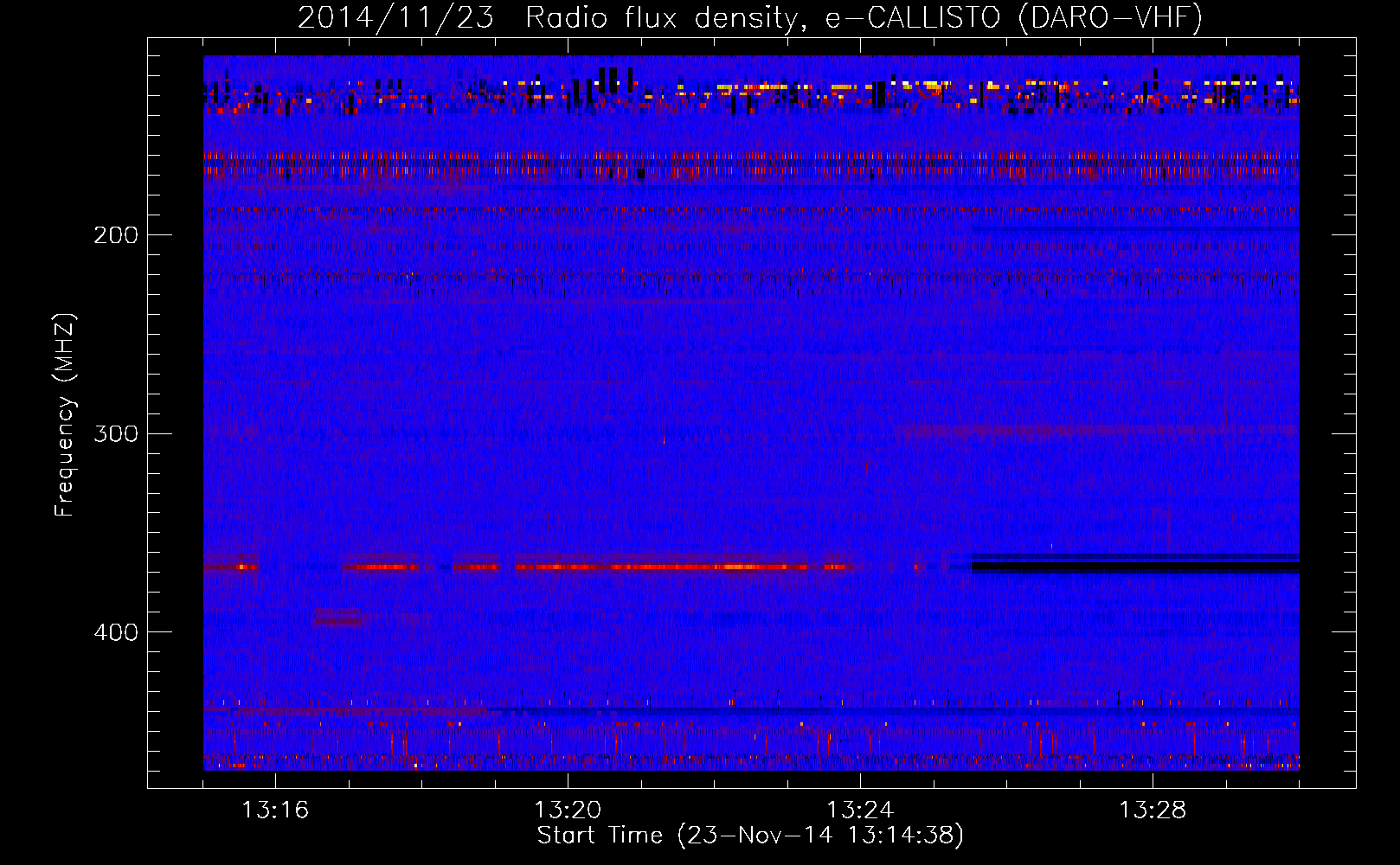Click the bright red emission band near 13:22
This screenshot has height=865, width=1400.
click(x=662, y=567)
